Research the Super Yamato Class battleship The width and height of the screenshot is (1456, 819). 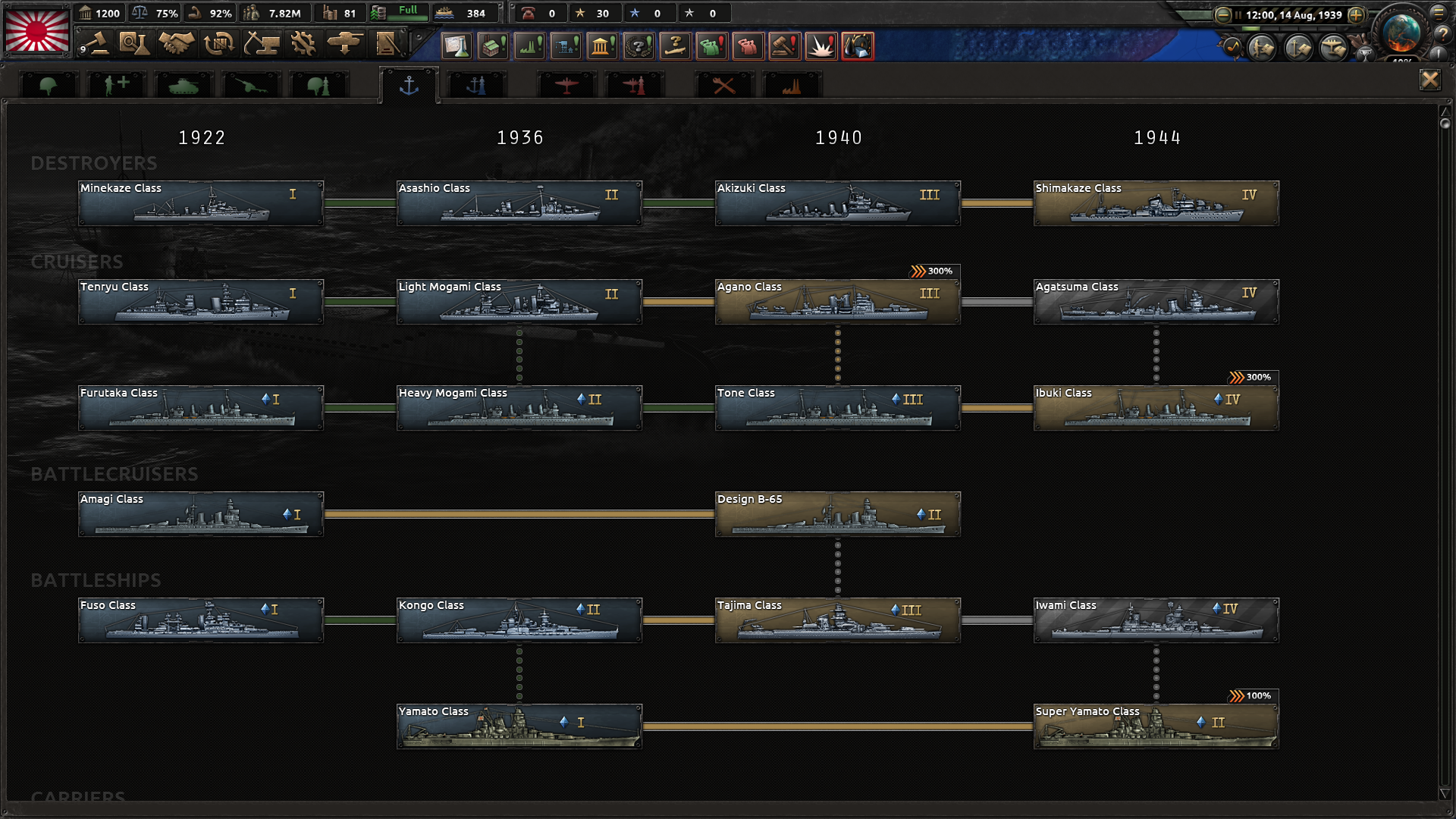click(1156, 726)
